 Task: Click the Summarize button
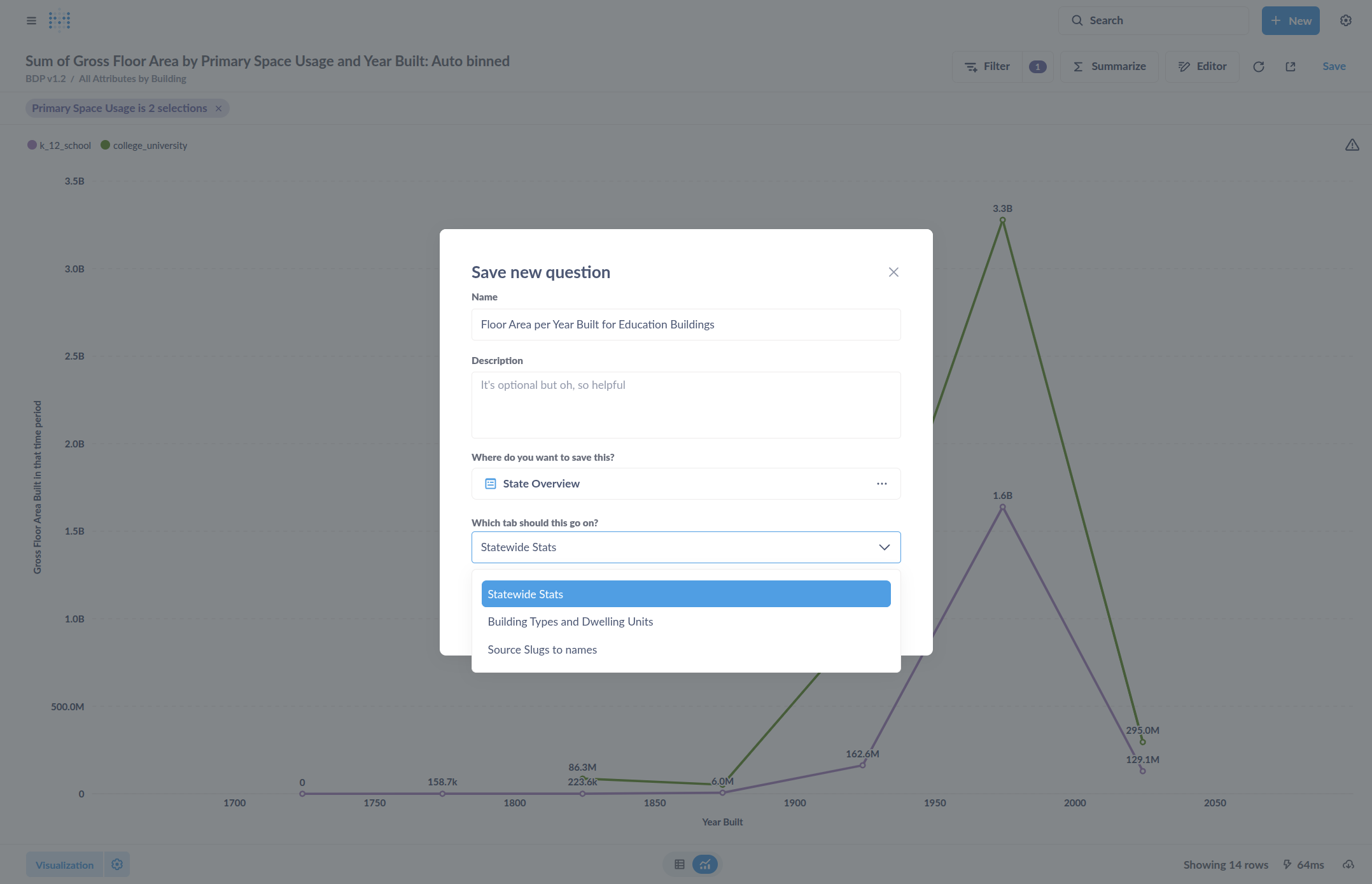click(x=1109, y=67)
